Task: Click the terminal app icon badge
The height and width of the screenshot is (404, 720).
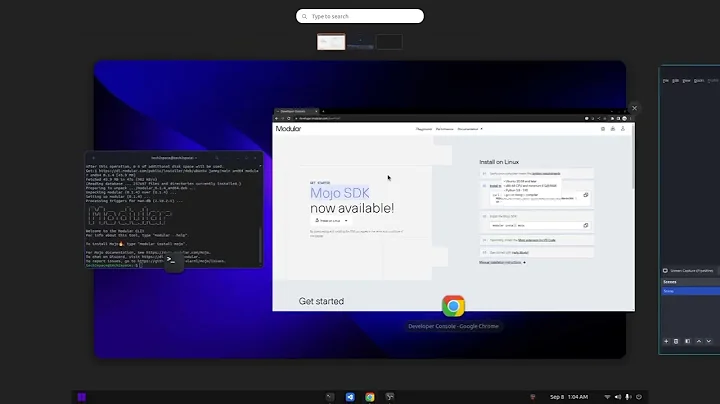Action: point(174,261)
